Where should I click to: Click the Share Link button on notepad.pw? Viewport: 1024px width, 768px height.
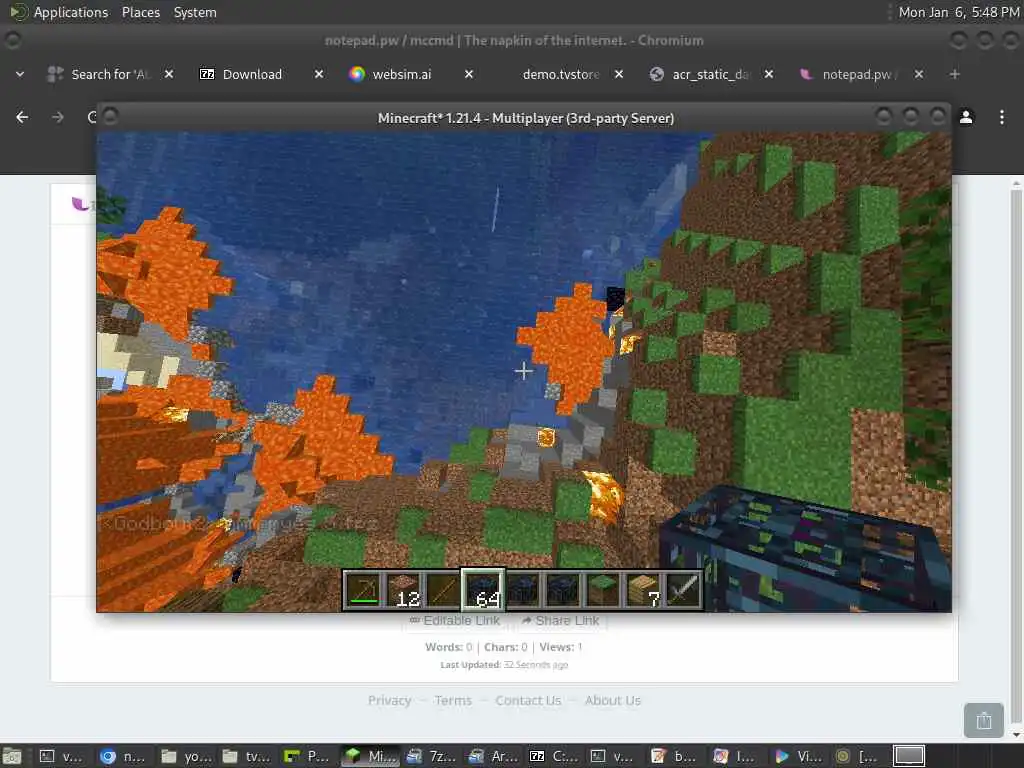click(560, 620)
